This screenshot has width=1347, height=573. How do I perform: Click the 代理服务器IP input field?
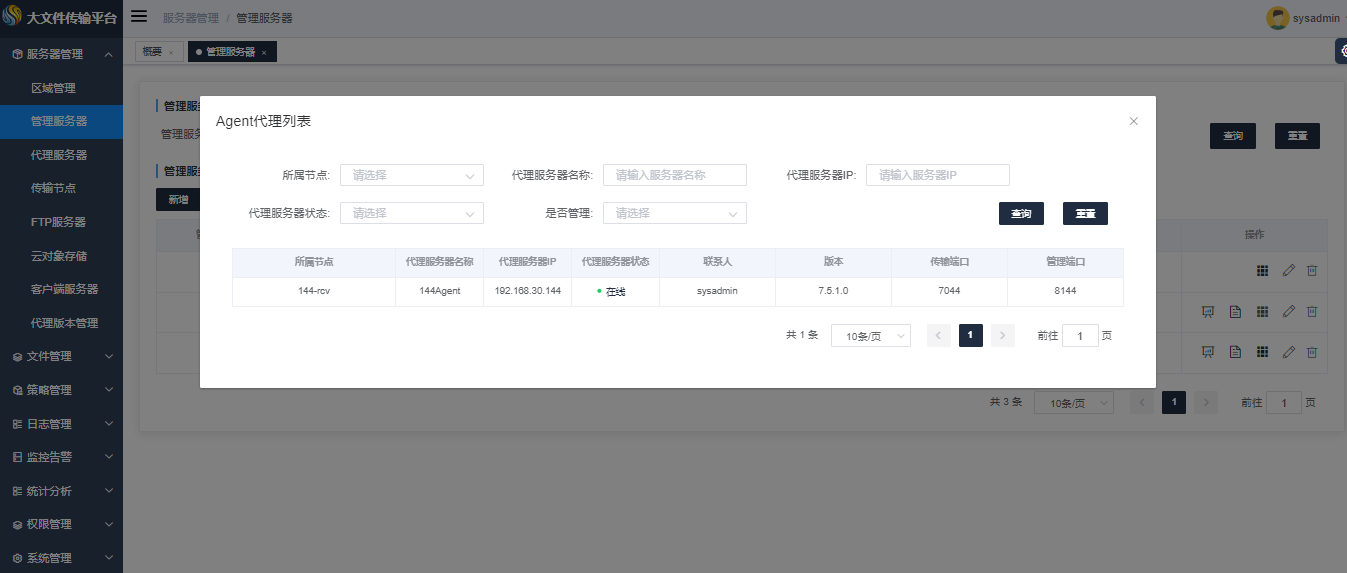tap(937, 175)
